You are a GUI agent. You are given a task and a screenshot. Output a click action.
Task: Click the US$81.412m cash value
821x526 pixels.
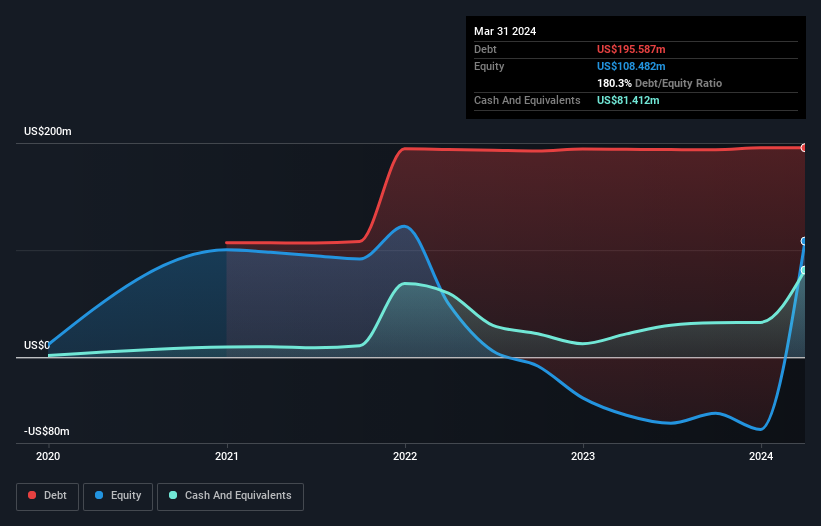628,100
